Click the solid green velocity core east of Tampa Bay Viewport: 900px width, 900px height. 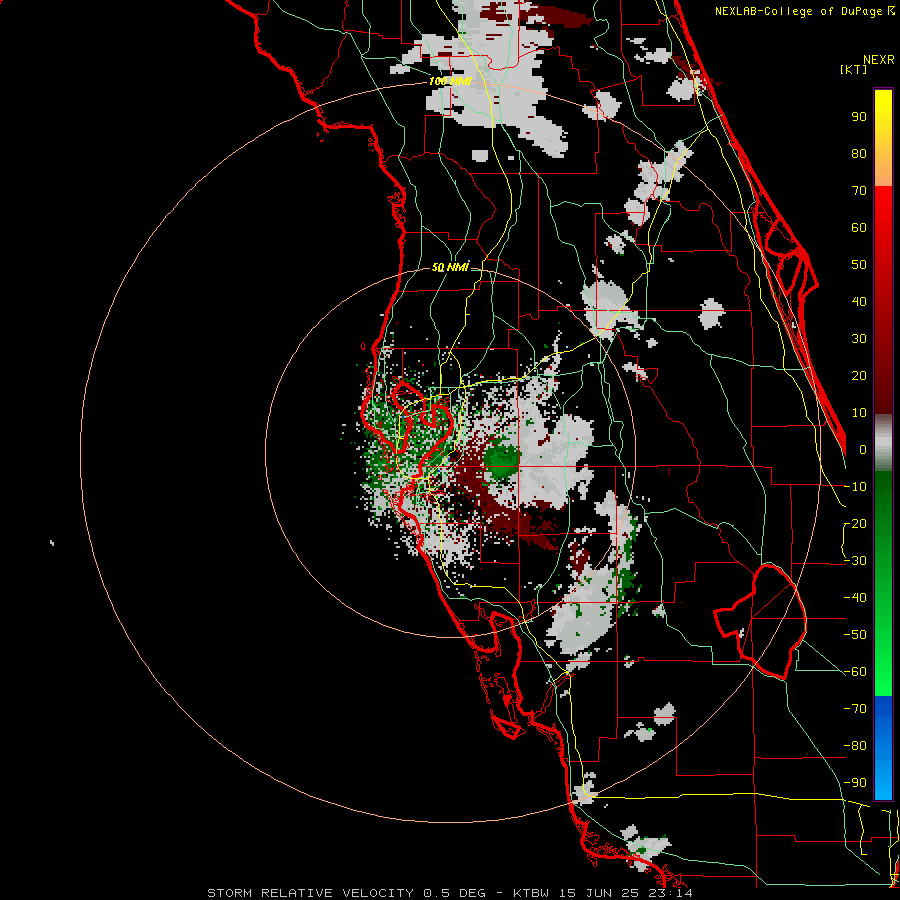[x=502, y=461]
